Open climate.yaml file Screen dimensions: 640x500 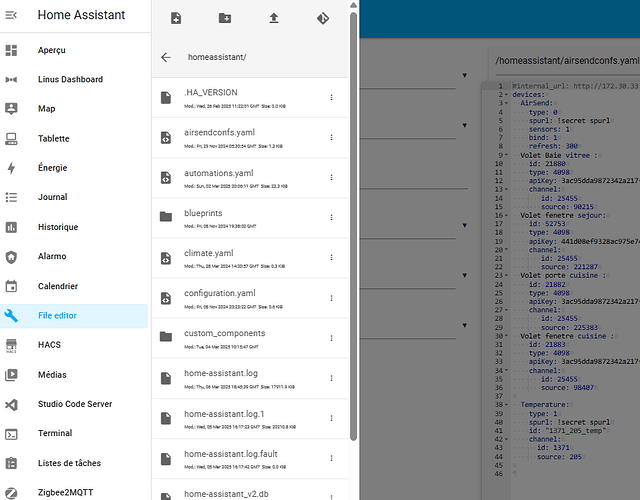(x=250, y=258)
